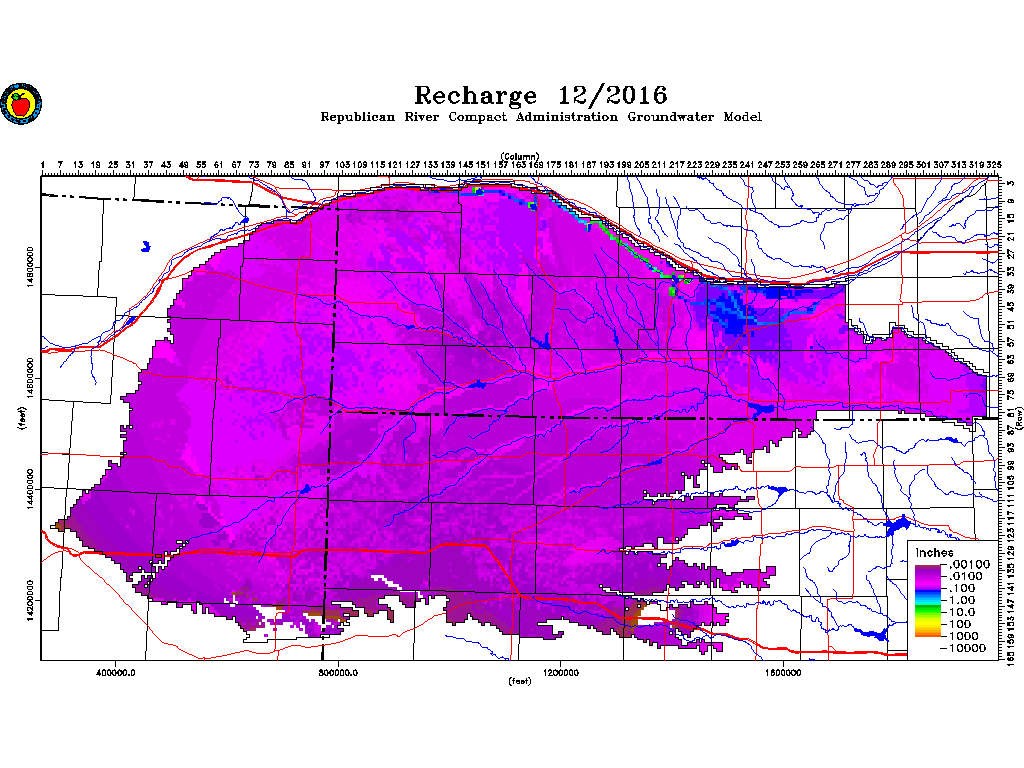This screenshot has width=1024, height=768.
Task: Click the (feet) label below the x-axis
Action: tap(520, 682)
